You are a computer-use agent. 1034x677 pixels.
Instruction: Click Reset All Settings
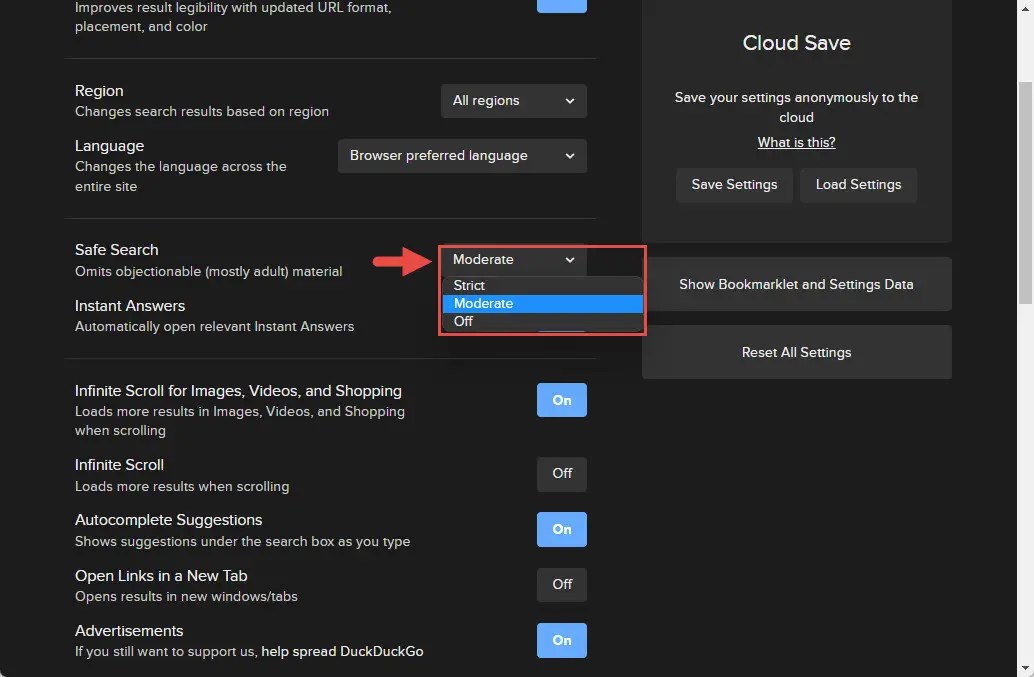click(796, 351)
